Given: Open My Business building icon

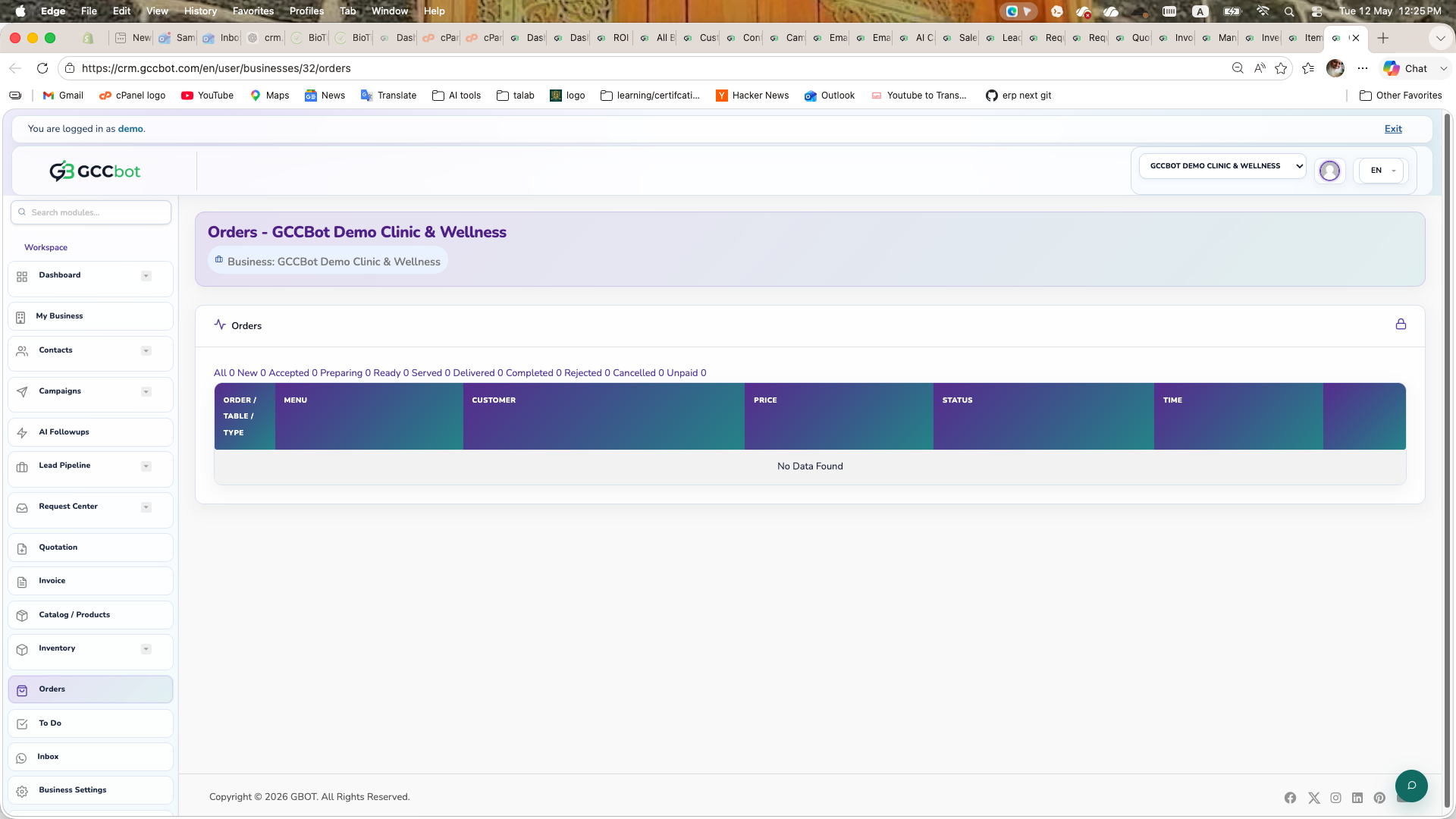Looking at the screenshot, I should point(20,317).
